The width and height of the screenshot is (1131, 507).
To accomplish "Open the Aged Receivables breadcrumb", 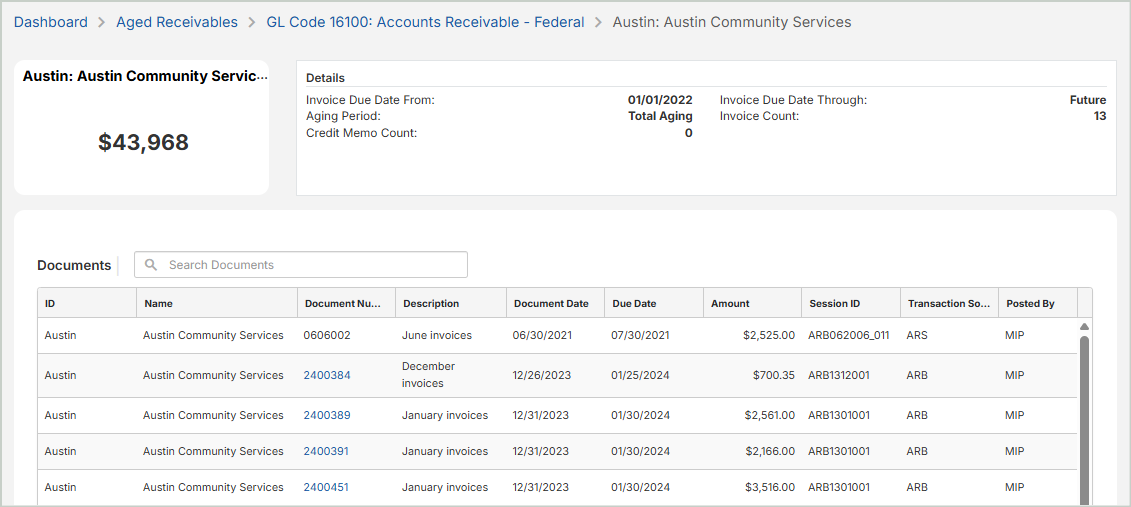I will click(x=177, y=22).
